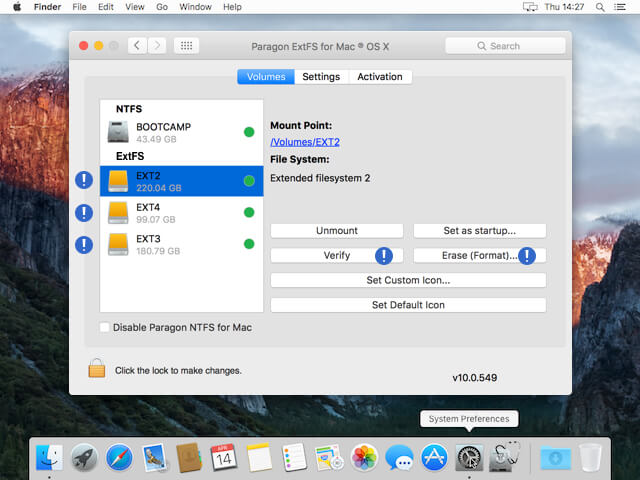Click the info badge on Verify button
This screenshot has height=480, width=640.
tap(384, 256)
